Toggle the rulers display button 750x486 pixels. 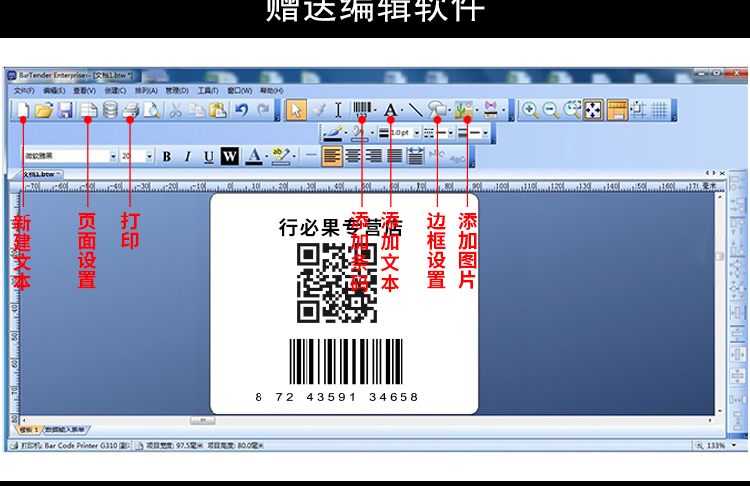point(618,110)
